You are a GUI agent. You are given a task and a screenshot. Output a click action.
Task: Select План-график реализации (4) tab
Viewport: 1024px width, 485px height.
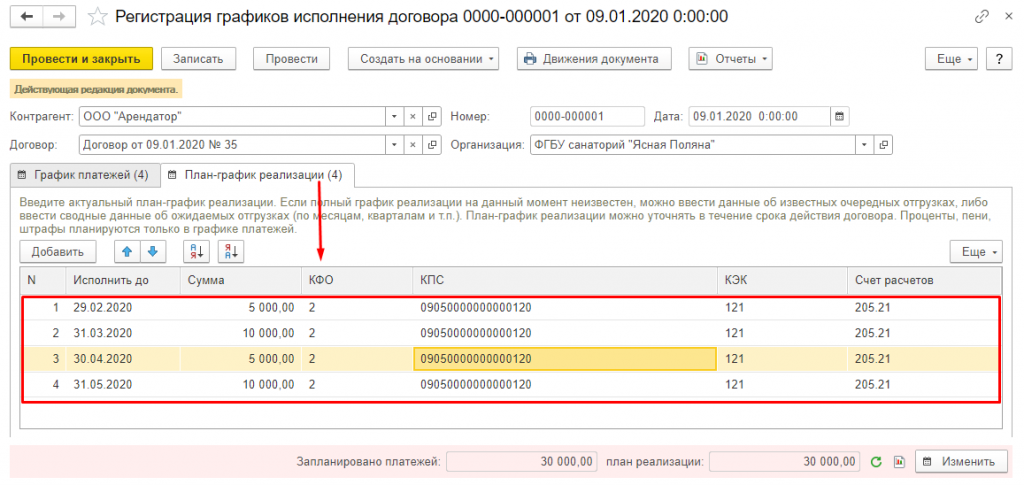pos(255,176)
